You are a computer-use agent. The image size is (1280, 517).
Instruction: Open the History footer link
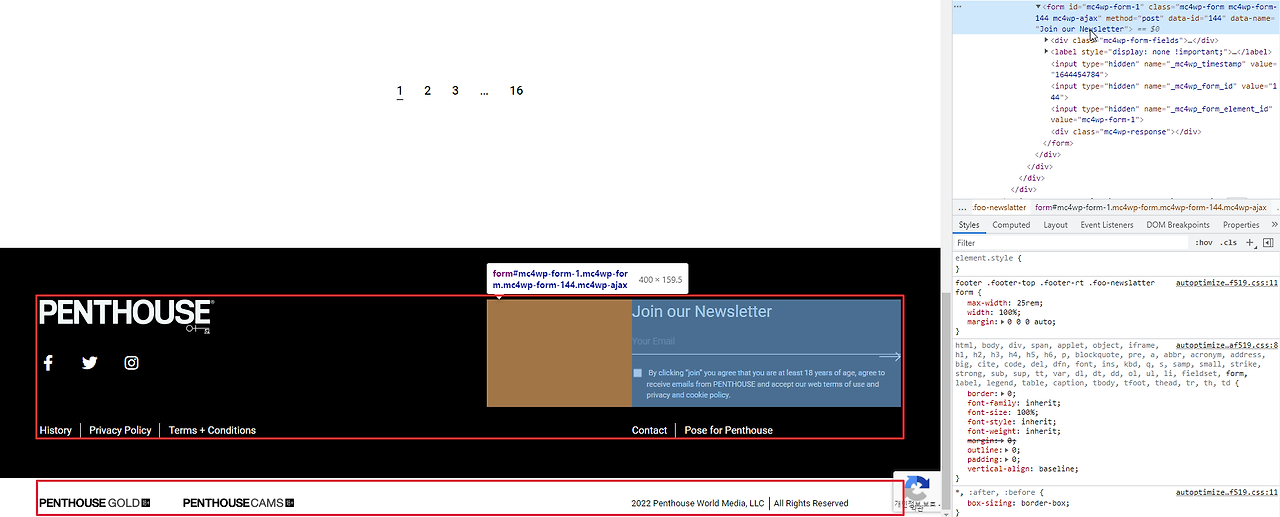coord(55,430)
